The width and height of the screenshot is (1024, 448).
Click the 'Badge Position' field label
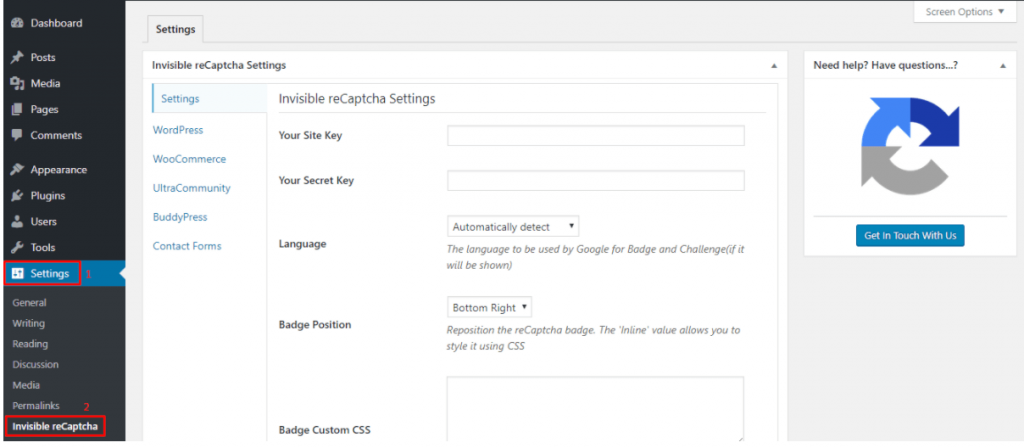point(315,325)
